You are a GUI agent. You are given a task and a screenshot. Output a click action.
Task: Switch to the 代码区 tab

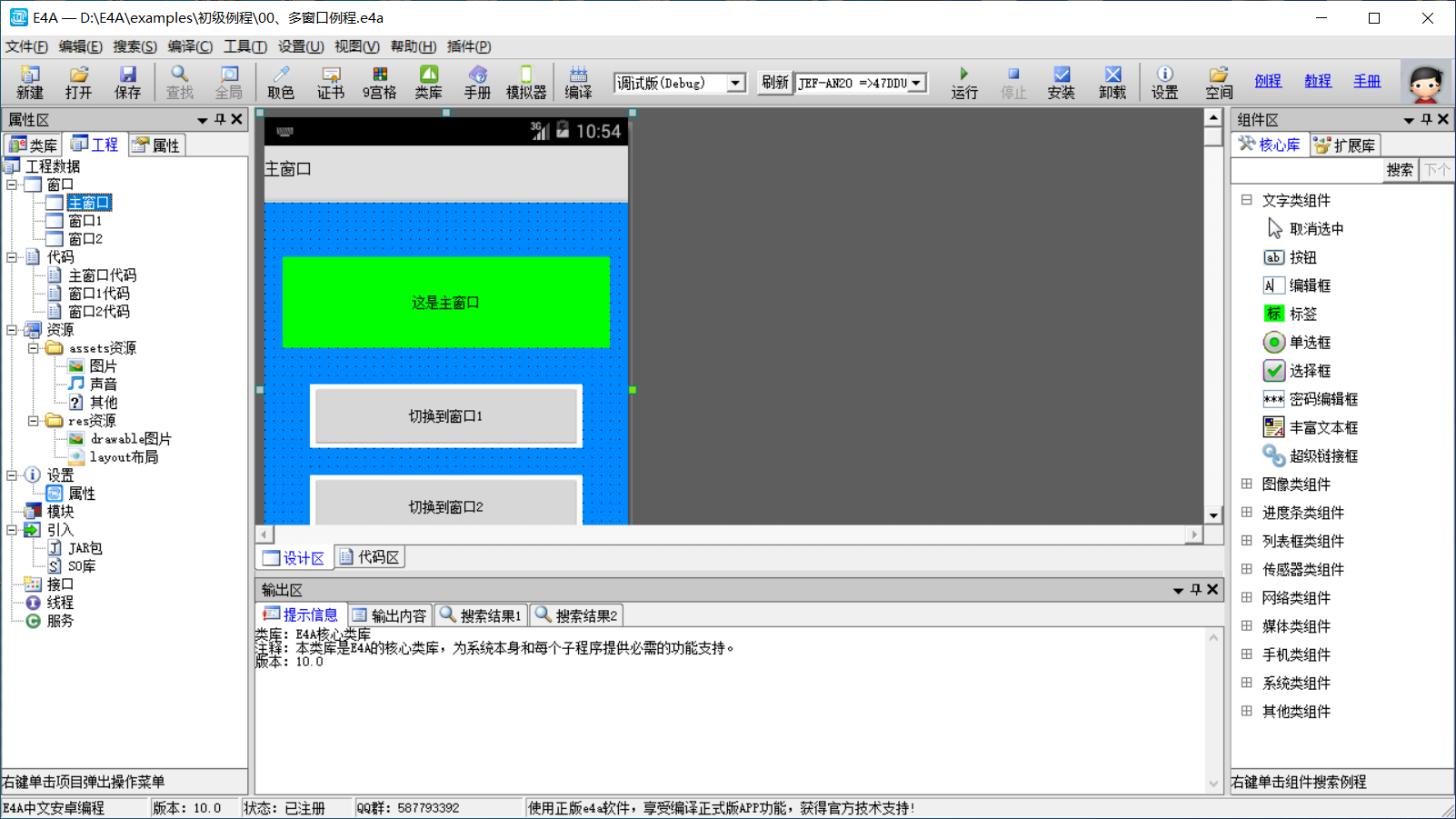pyautogui.click(x=370, y=557)
